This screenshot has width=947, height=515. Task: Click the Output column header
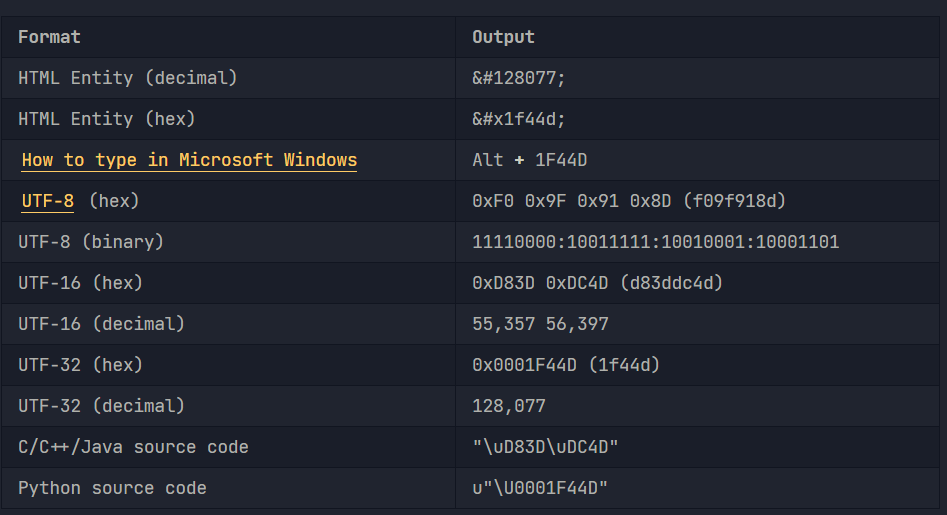[503, 37]
